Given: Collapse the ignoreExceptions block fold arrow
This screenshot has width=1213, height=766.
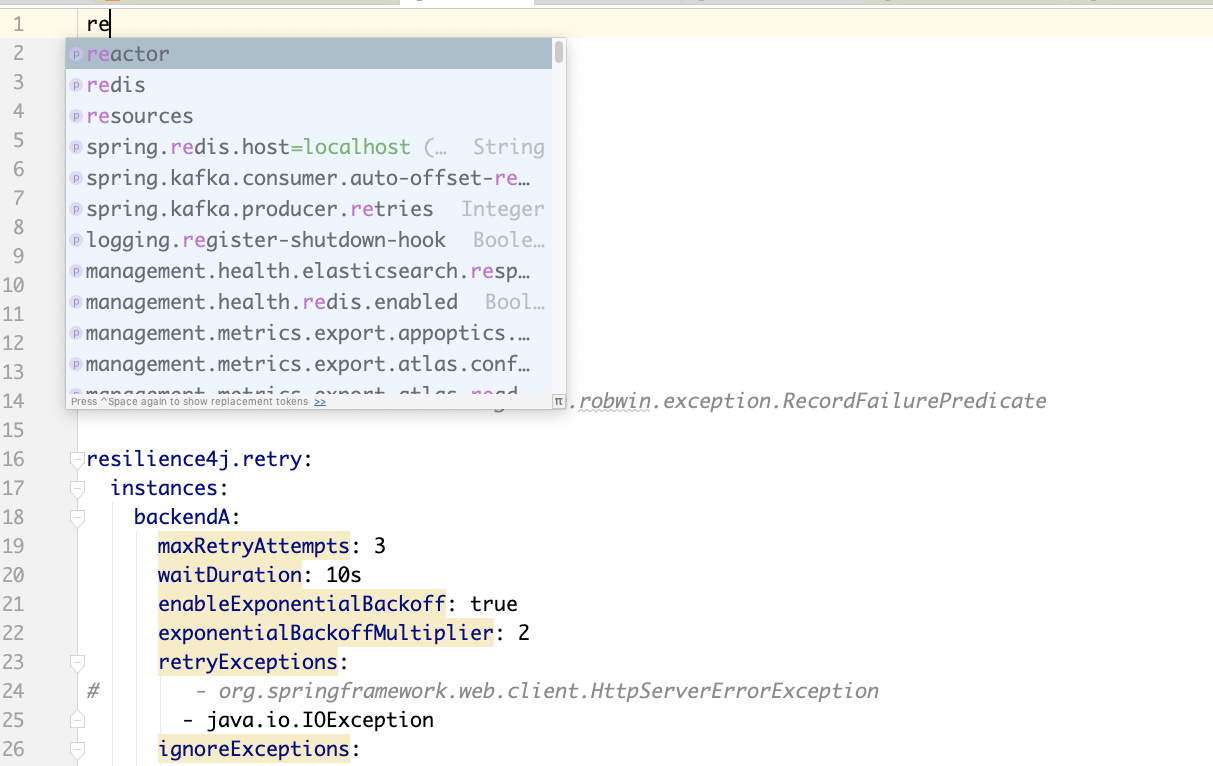Looking at the screenshot, I should pyautogui.click(x=78, y=751).
